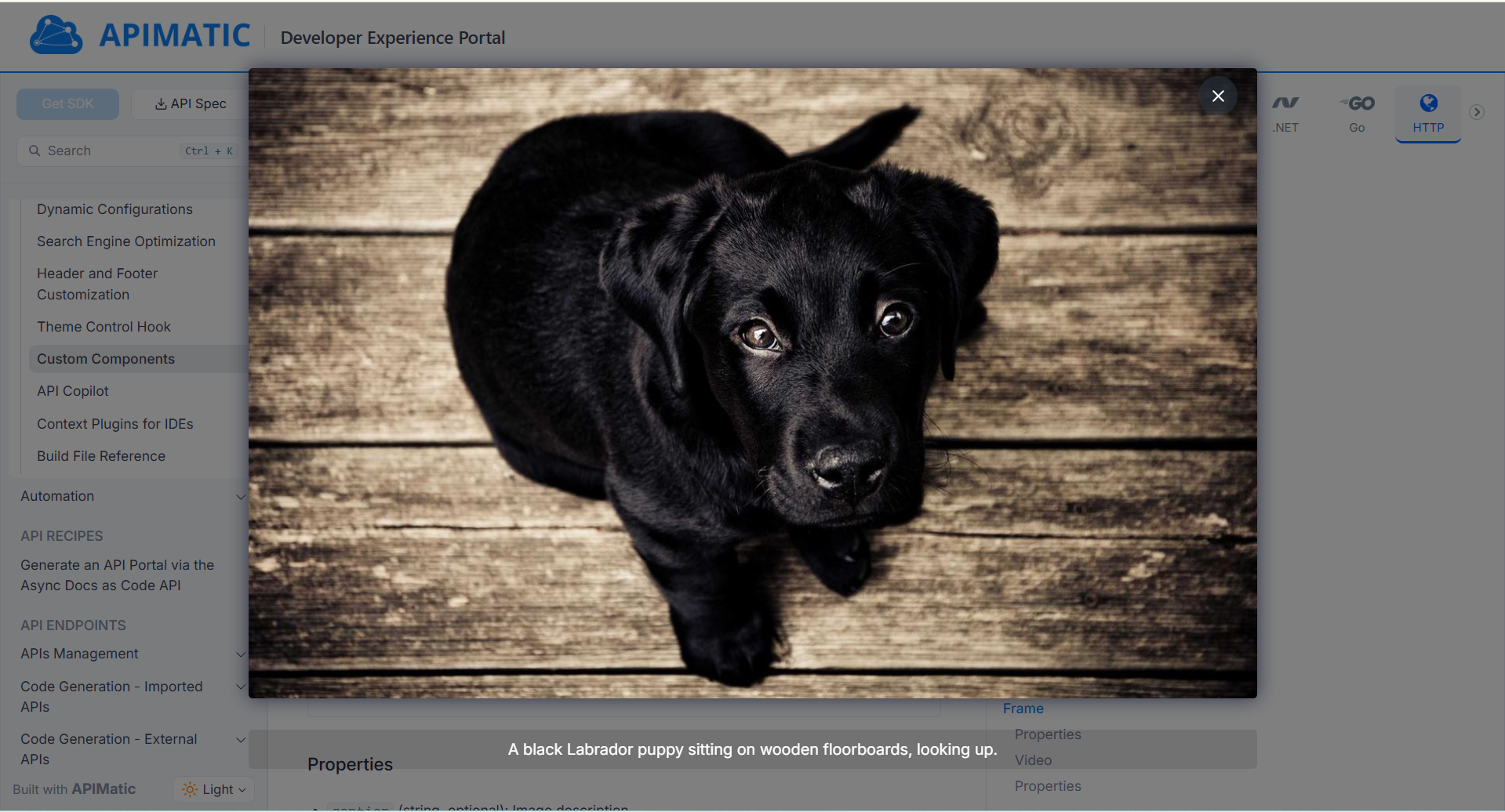
Task: Open the Light theme dropdown
Action: tap(214, 789)
